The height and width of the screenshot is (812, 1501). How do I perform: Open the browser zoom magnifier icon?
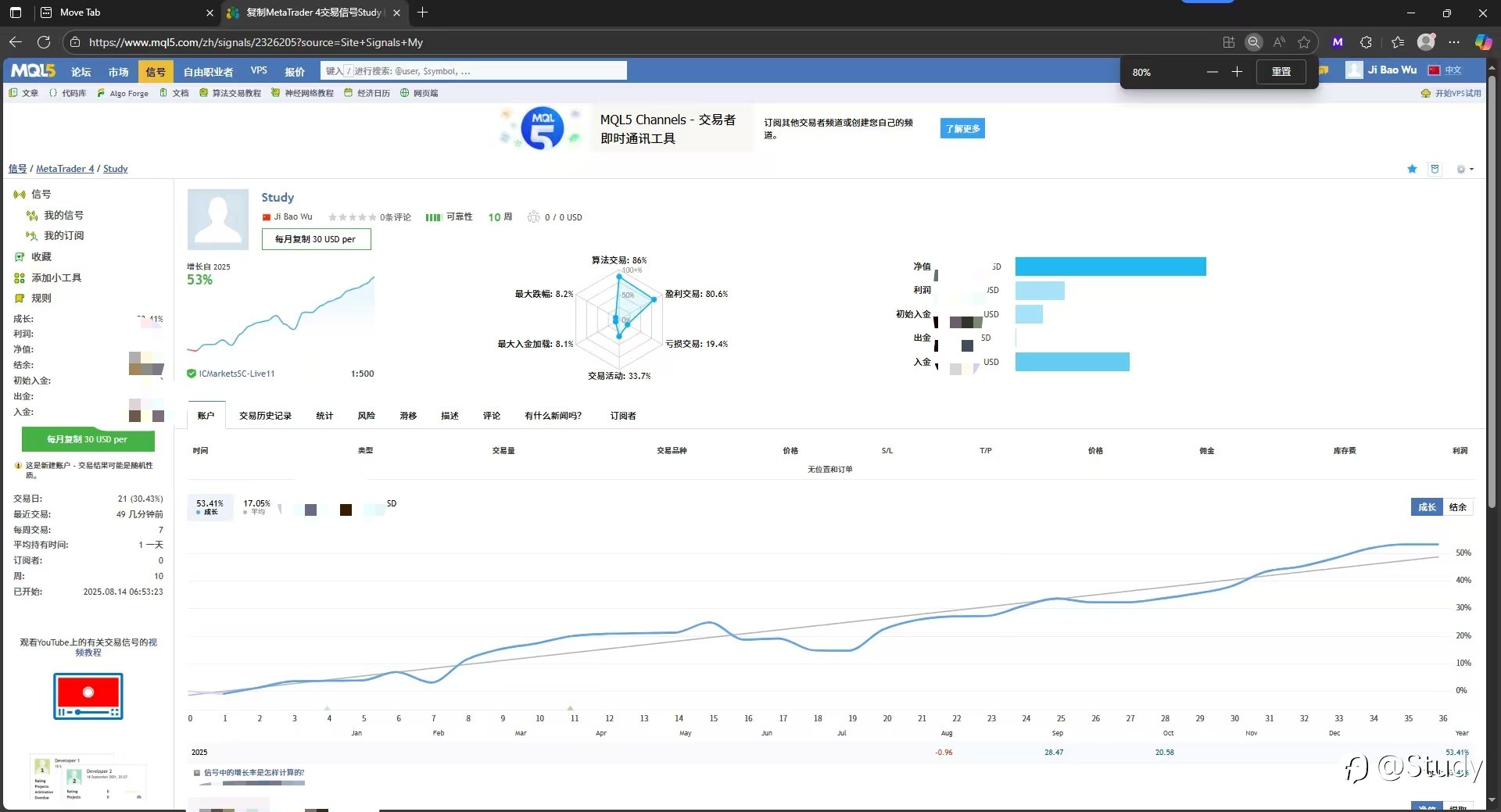tap(1253, 42)
